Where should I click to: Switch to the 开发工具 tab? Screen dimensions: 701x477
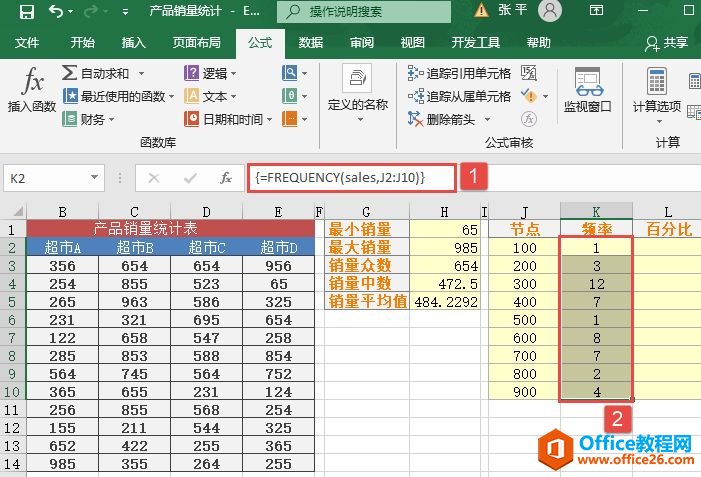click(475, 43)
